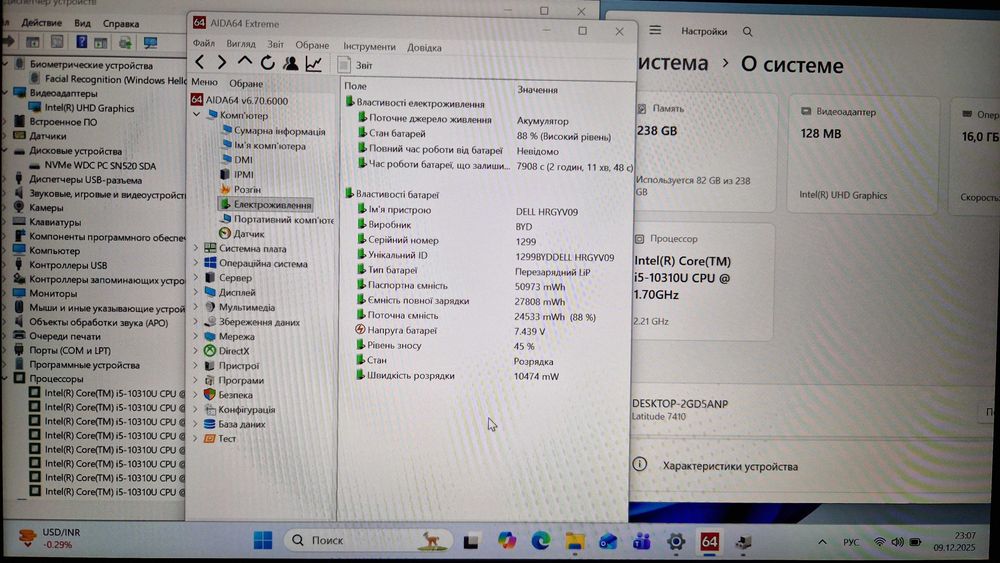Select the Датчик tree item
Screen dimensions: 1000x563
(x=242, y=234)
